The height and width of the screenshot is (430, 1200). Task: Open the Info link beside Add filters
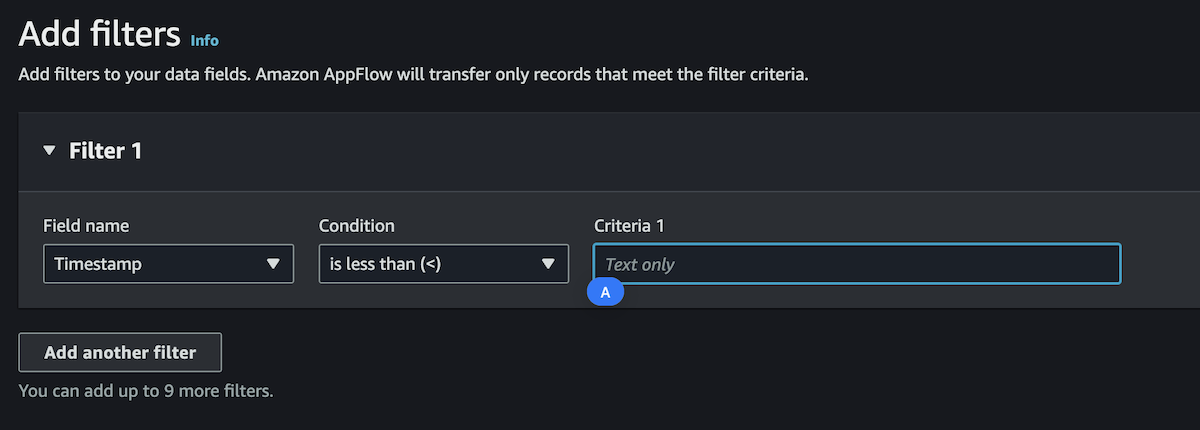pyautogui.click(x=204, y=40)
